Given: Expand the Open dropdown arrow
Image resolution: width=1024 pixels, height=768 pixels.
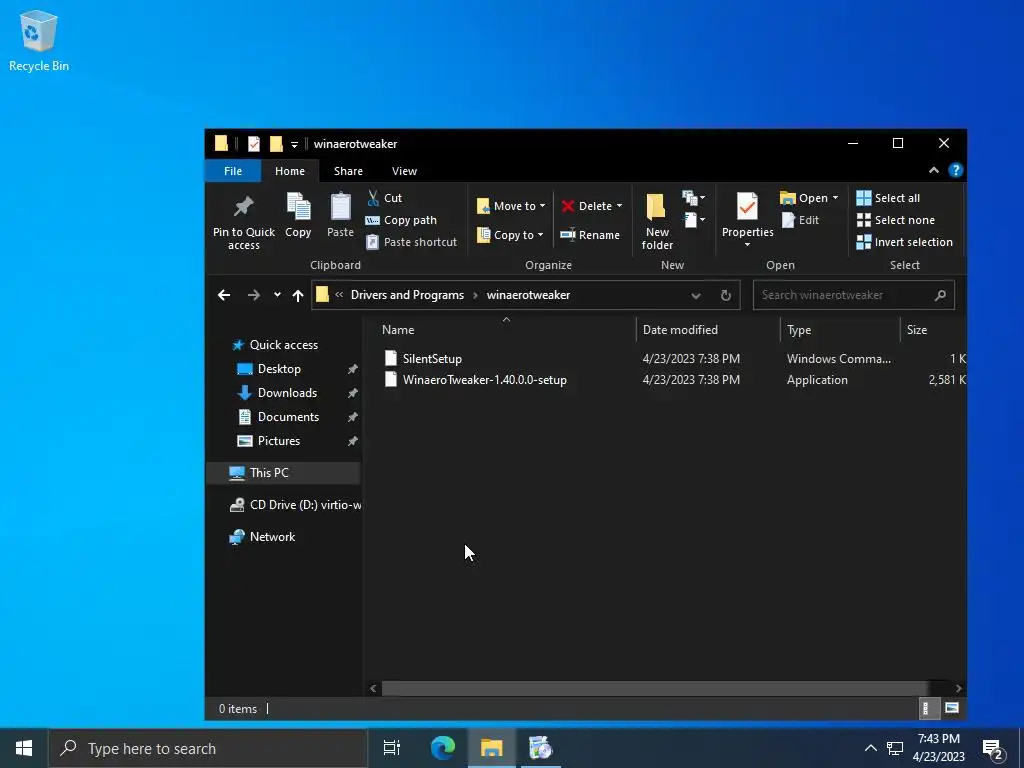Looking at the screenshot, I should click(x=835, y=198).
